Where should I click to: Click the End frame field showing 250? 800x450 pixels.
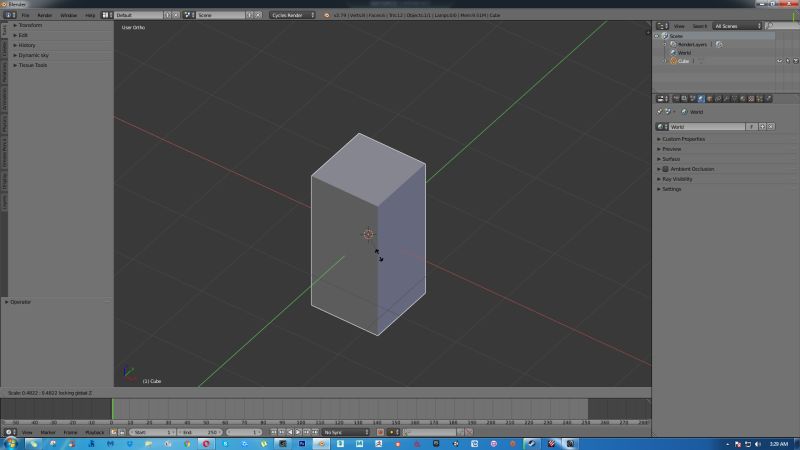click(x=199, y=432)
